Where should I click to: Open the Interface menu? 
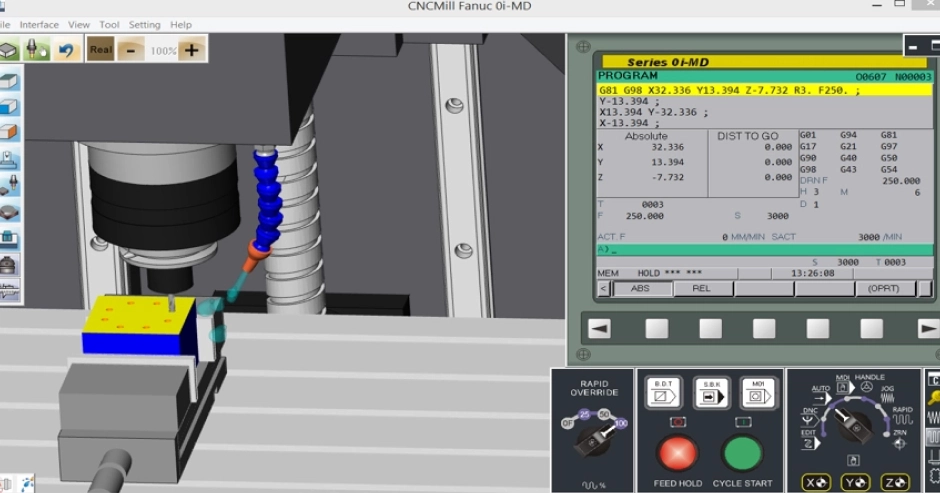tap(39, 25)
